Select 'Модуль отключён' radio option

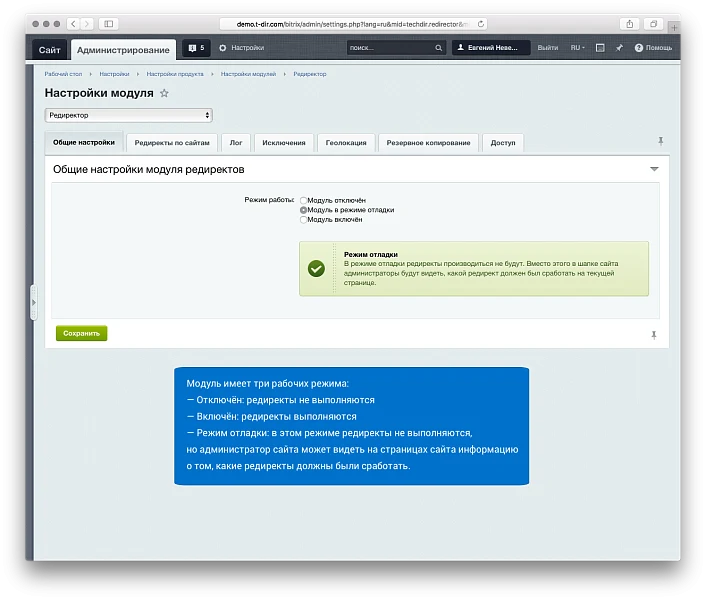[303, 200]
